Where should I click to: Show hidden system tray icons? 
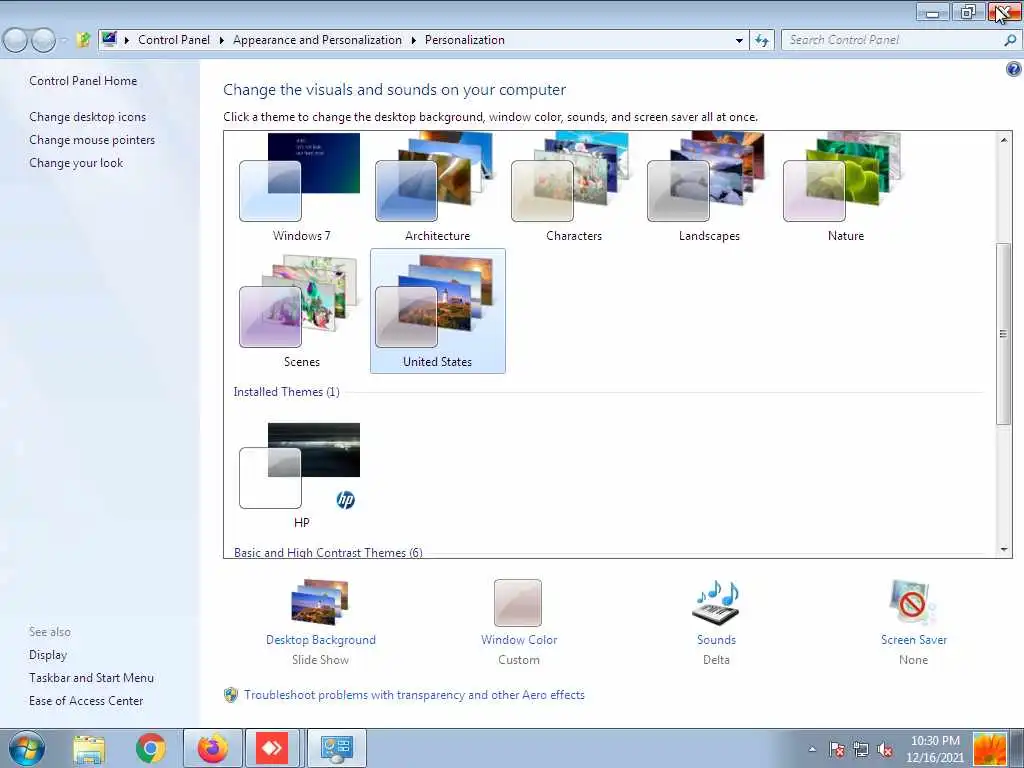tap(812, 749)
